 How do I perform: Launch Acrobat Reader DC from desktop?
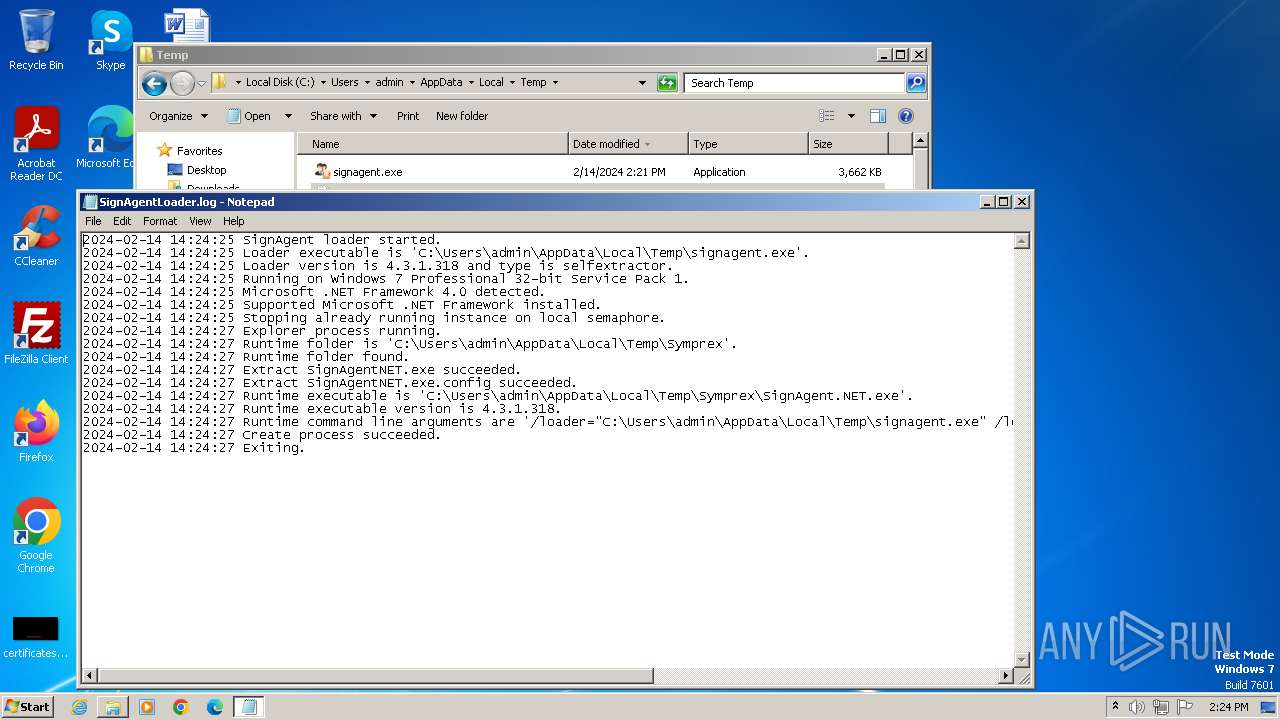click(36, 144)
